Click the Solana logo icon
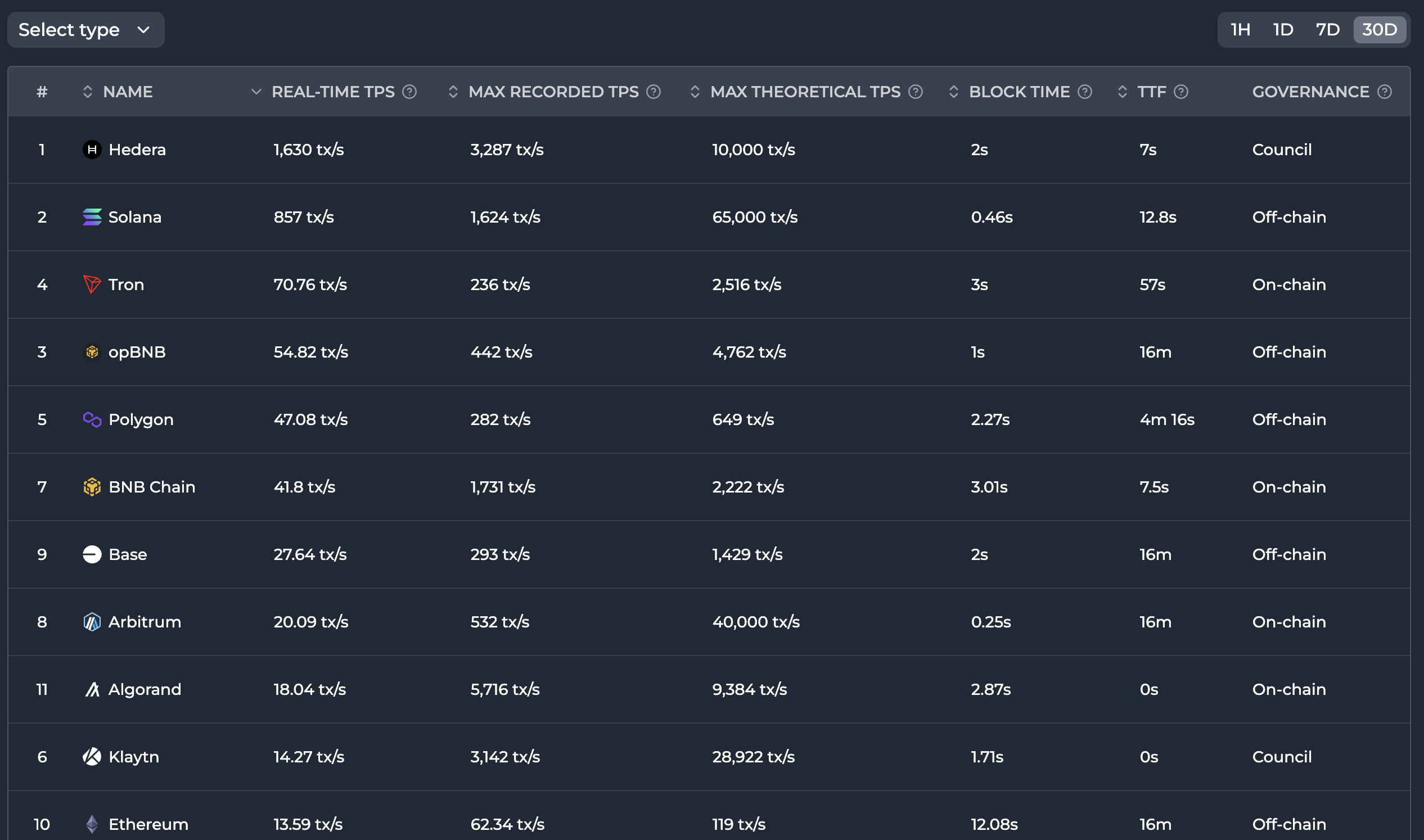This screenshot has width=1424, height=840. [92, 217]
